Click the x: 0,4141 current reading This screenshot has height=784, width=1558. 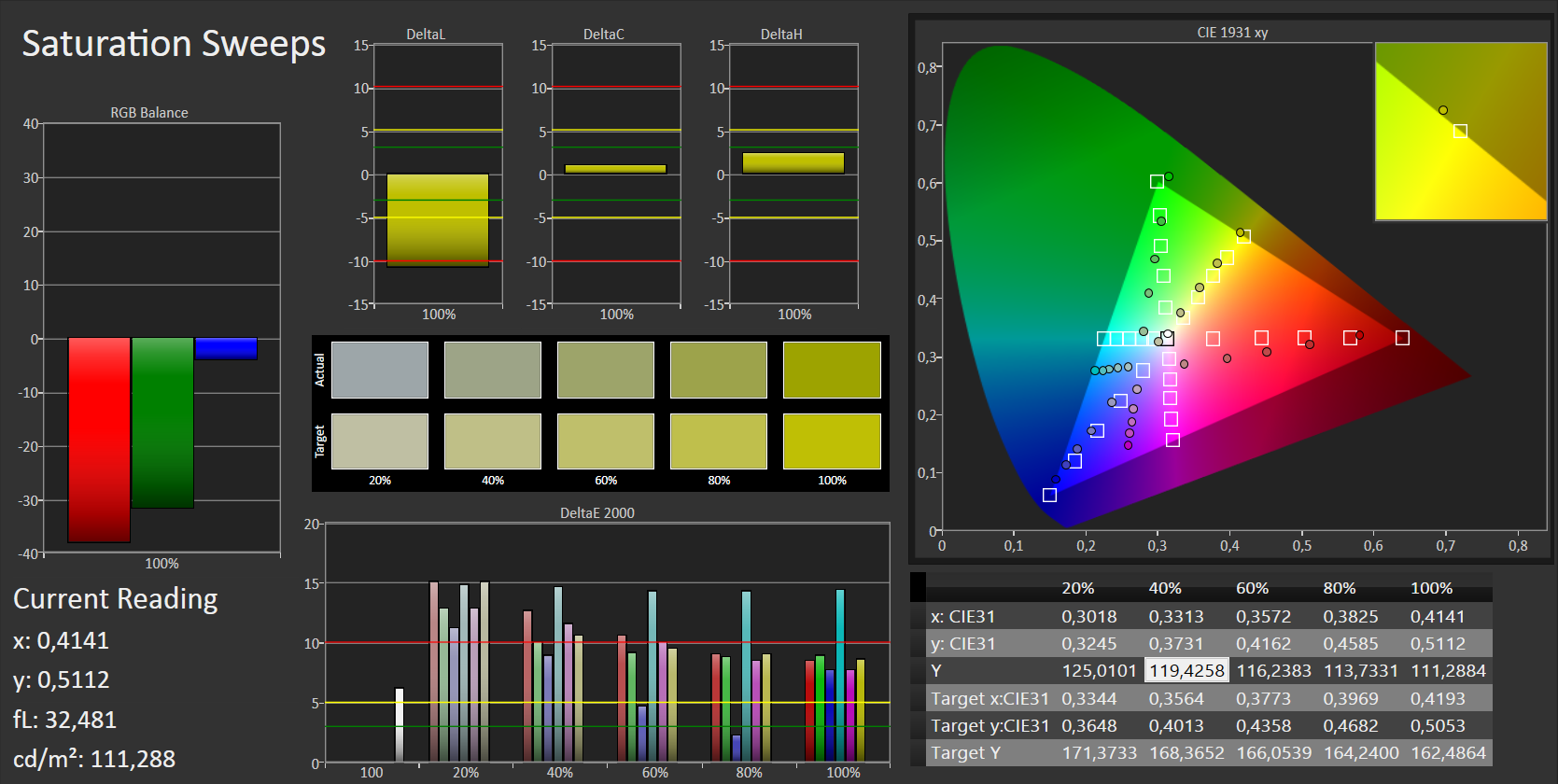(x=62, y=640)
